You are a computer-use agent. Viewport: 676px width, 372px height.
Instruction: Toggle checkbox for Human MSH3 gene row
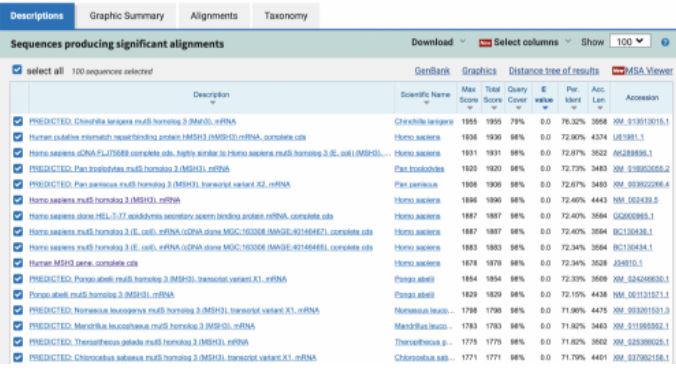click(18, 263)
